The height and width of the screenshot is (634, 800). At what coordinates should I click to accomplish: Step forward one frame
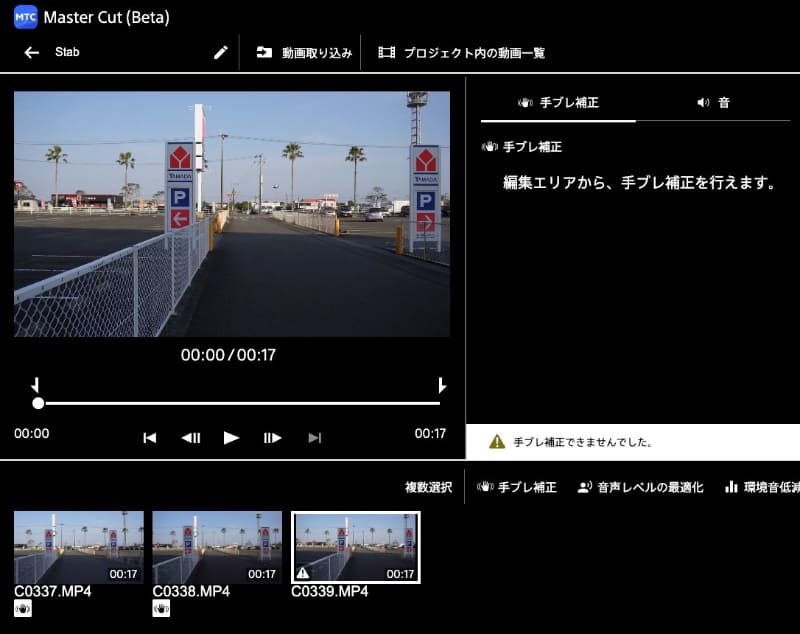tap(273, 437)
